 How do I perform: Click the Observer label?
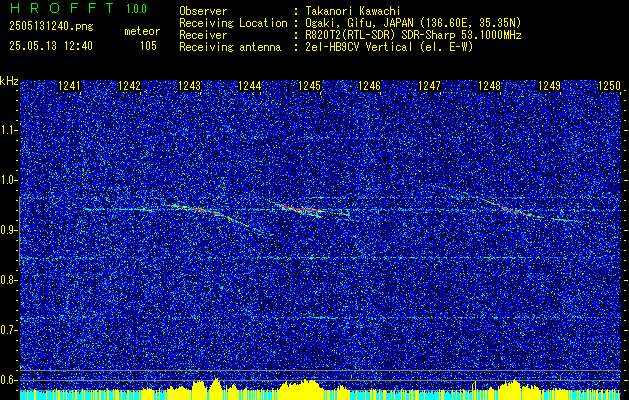point(203,11)
